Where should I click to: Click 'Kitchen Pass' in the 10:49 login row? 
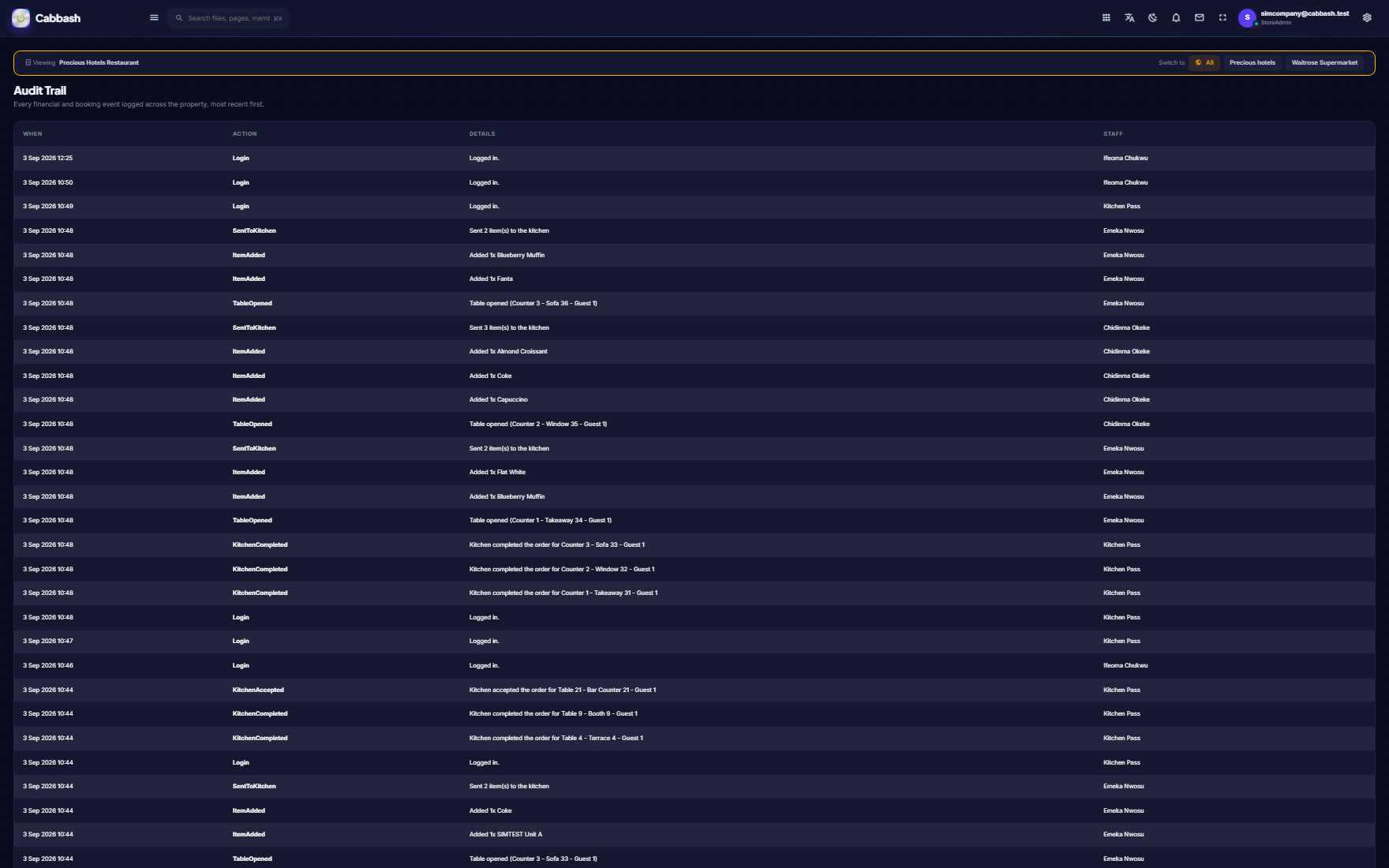(x=1121, y=207)
